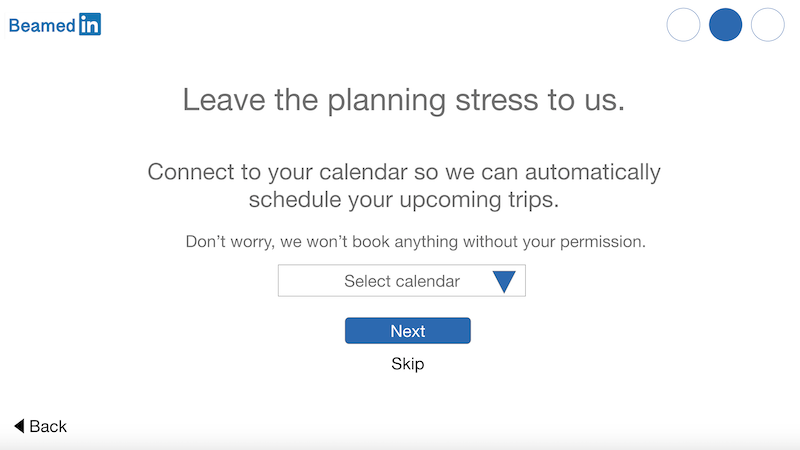
Task: Click the white "Next" label text
Action: [x=408, y=331]
